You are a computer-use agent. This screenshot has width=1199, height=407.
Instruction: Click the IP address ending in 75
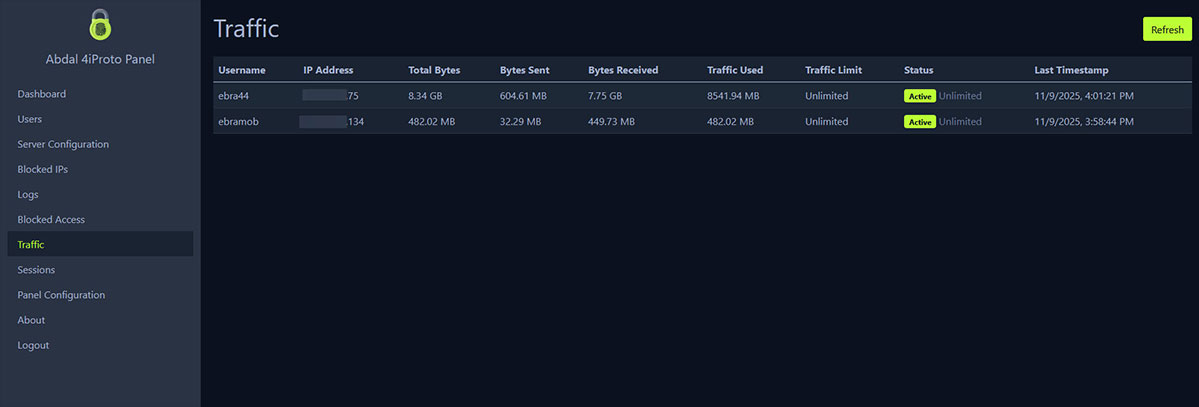coord(330,96)
